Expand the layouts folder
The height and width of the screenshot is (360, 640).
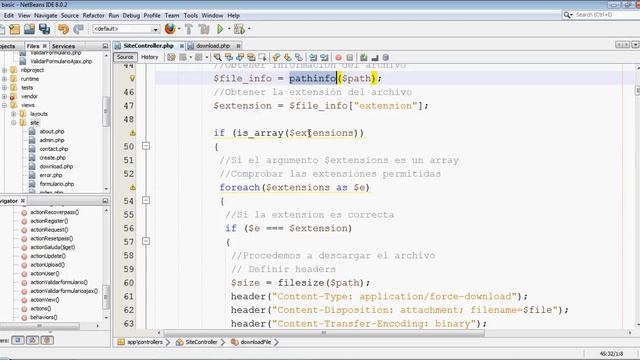pyautogui.click(x=14, y=114)
